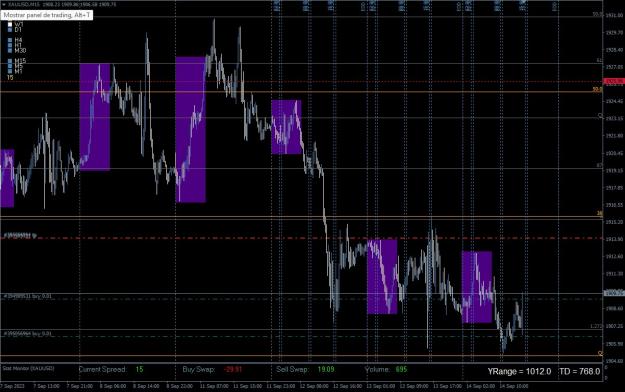Click the Sell Swap value 19.09
Screen dimensions: 625x392
tap(326, 369)
